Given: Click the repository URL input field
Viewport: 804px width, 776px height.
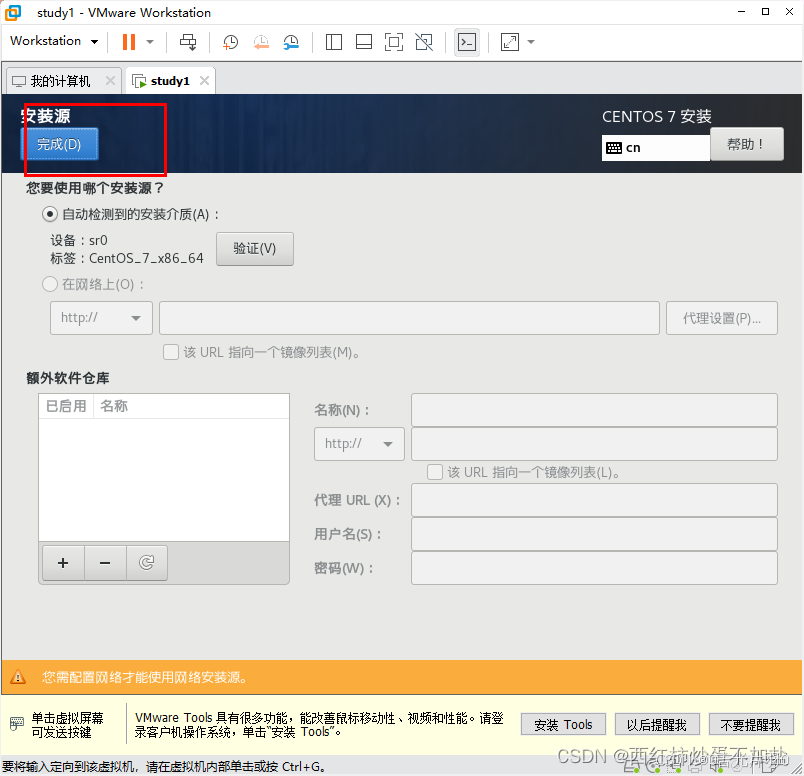Looking at the screenshot, I should [x=594, y=444].
